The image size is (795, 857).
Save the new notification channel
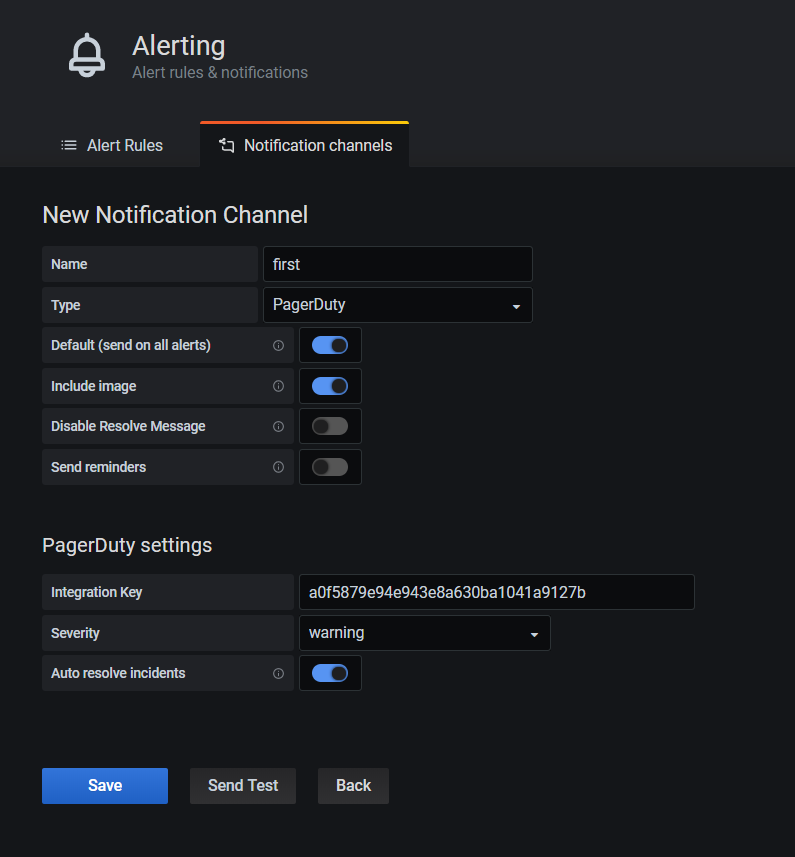point(105,785)
